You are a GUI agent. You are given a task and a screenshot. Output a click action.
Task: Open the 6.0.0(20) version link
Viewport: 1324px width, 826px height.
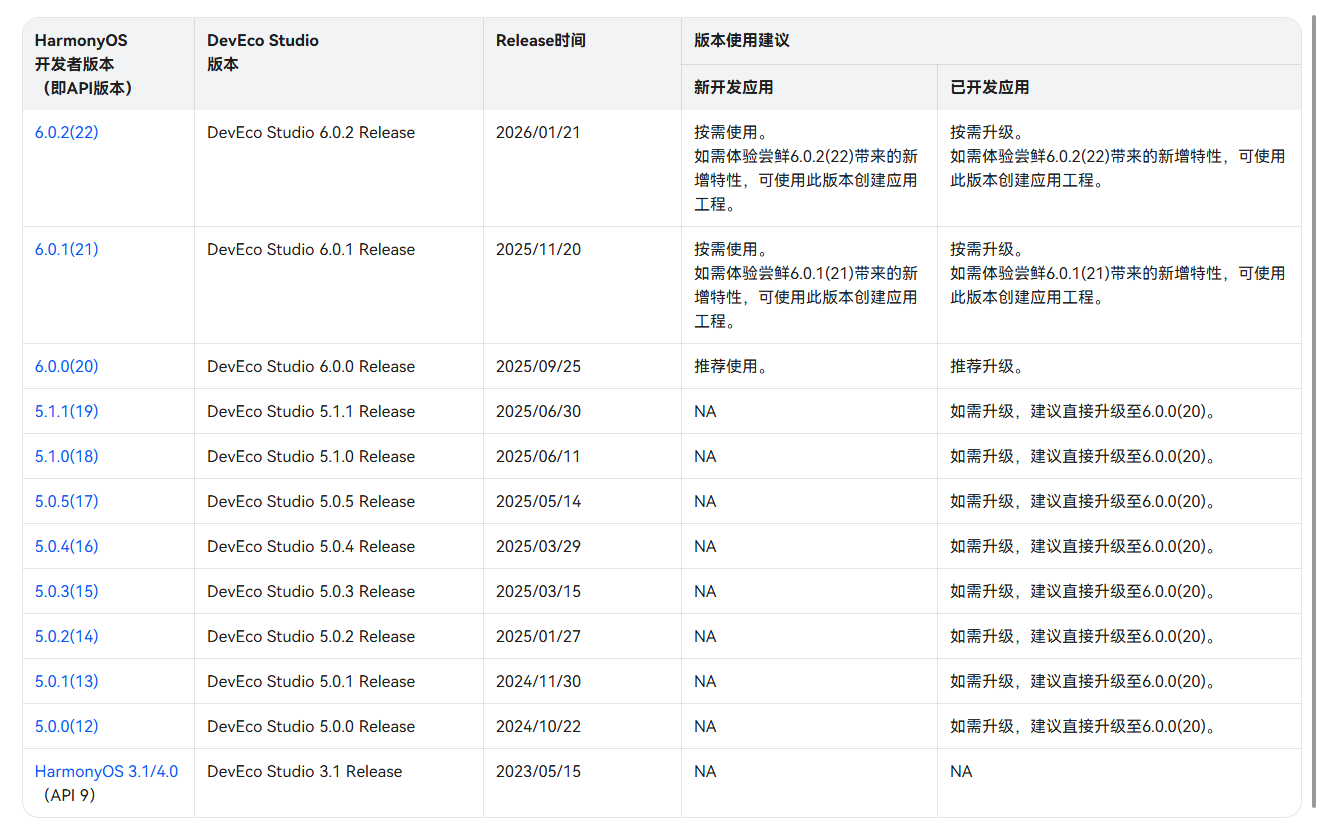pyautogui.click(x=66, y=366)
